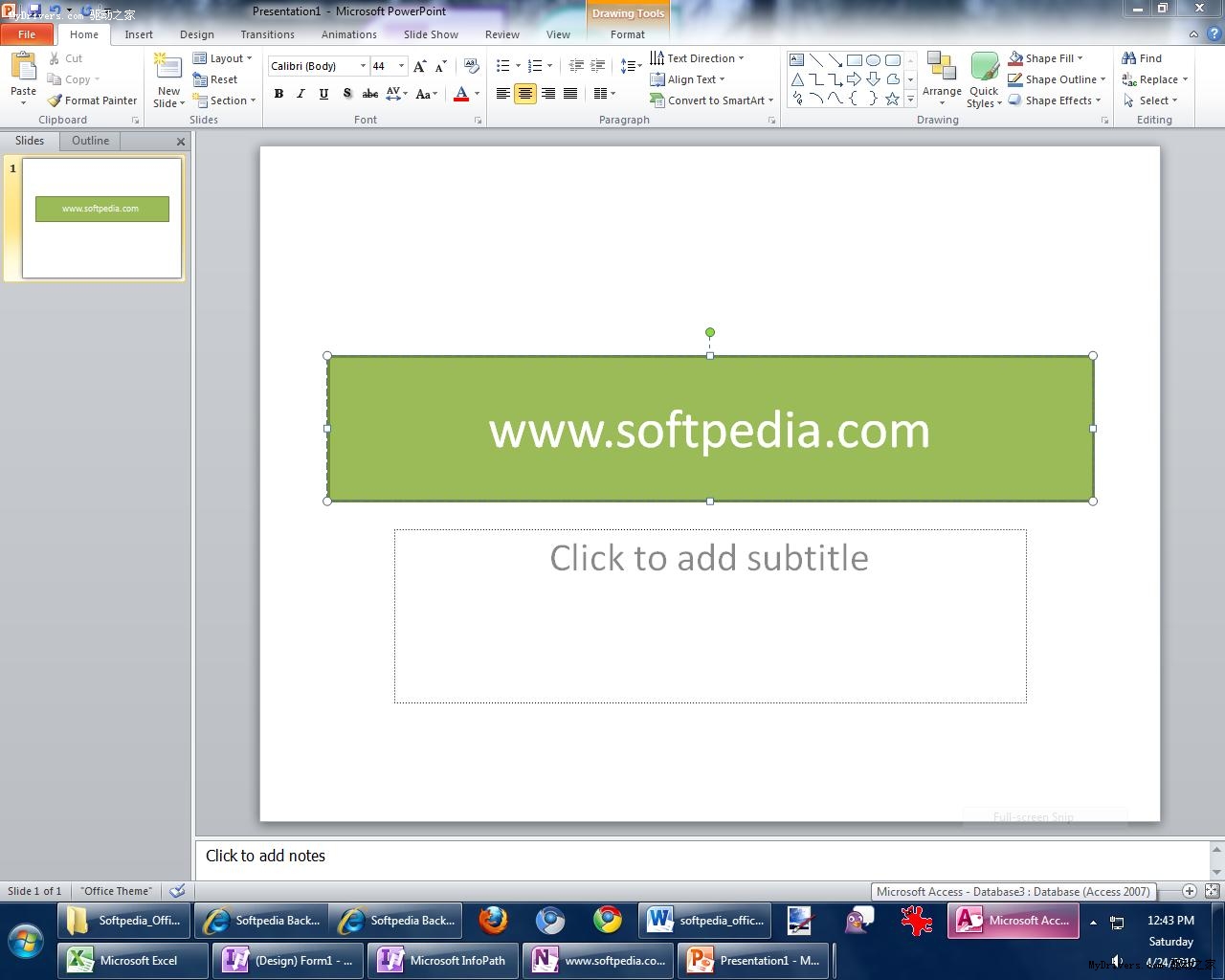Enable center text alignment
The width and height of the screenshot is (1225, 980).
click(525, 94)
